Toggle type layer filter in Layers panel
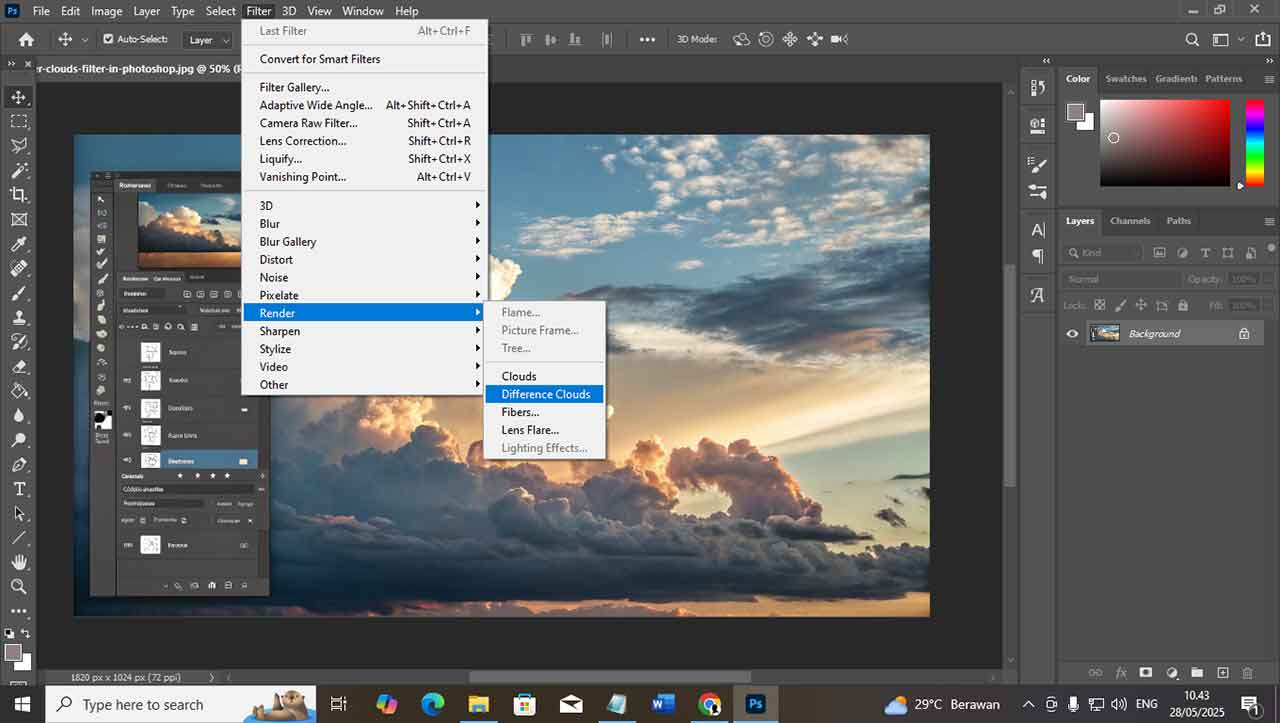Viewport: 1280px width, 723px height. (1205, 253)
